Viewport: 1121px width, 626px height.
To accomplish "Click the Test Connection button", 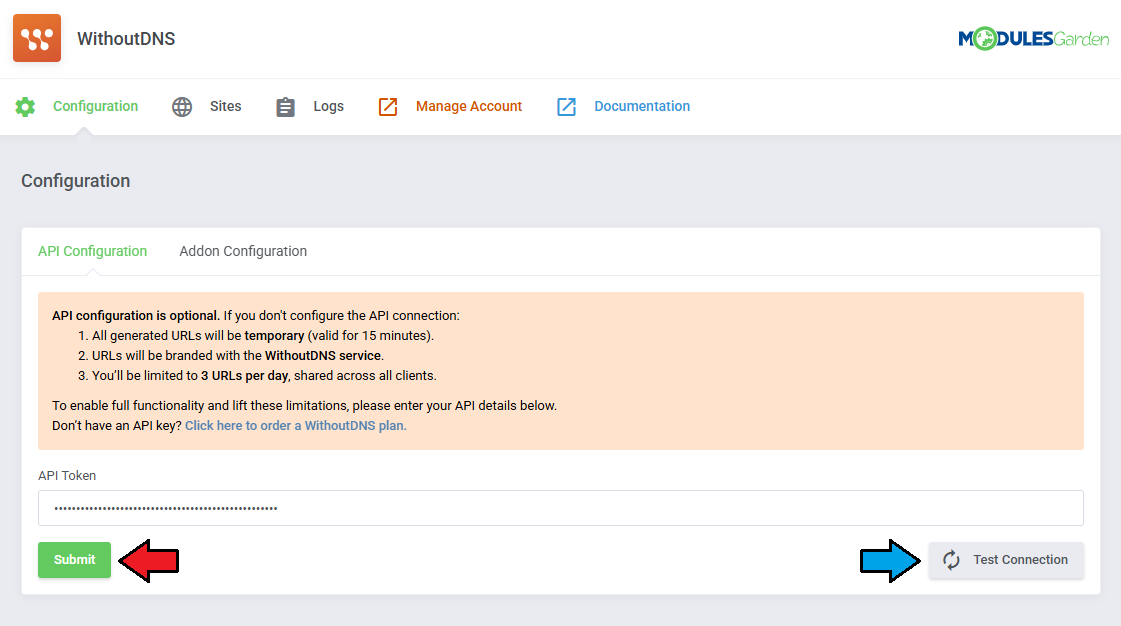I will pos(1006,560).
